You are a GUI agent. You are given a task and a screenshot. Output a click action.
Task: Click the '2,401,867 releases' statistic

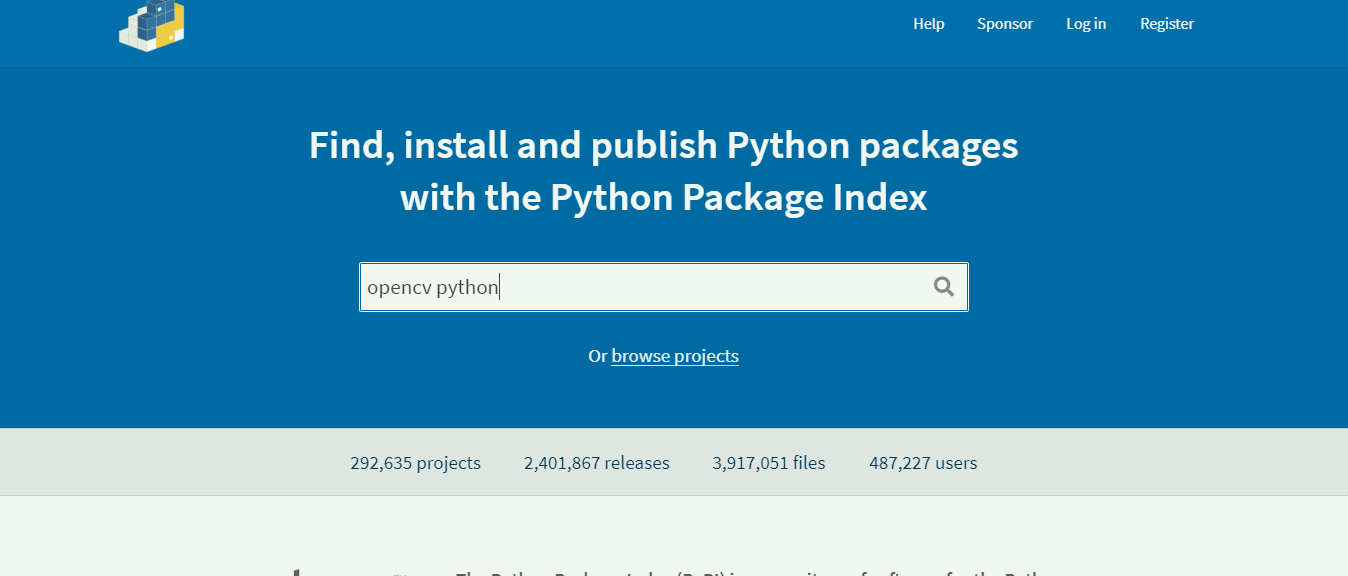coord(596,463)
